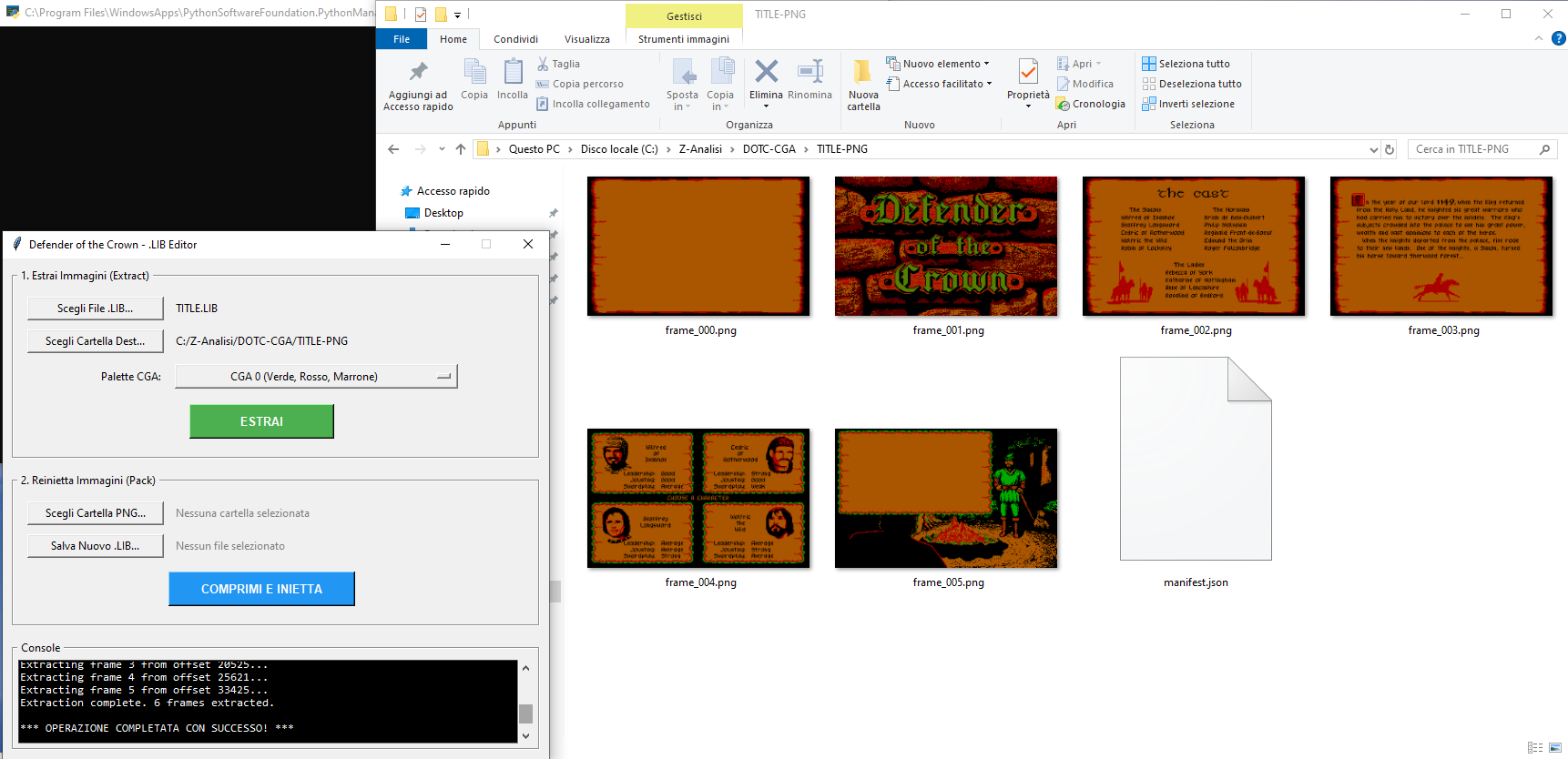Click the Scegli Cartella Dest... button
The image size is (1568, 759).
tap(96, 341)
